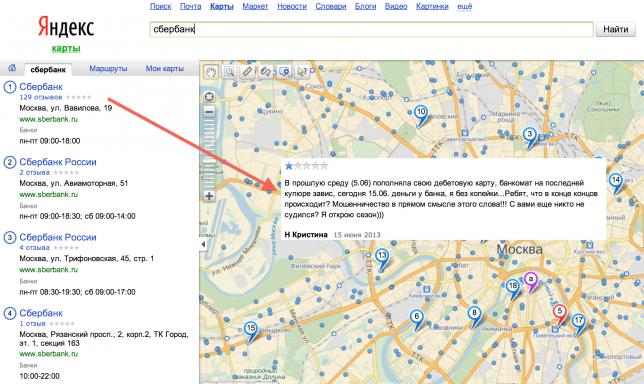The height and width of the screenshot is (384, 644).
Task: Zoom out with the minus button
Action: [x=209, y=112]
